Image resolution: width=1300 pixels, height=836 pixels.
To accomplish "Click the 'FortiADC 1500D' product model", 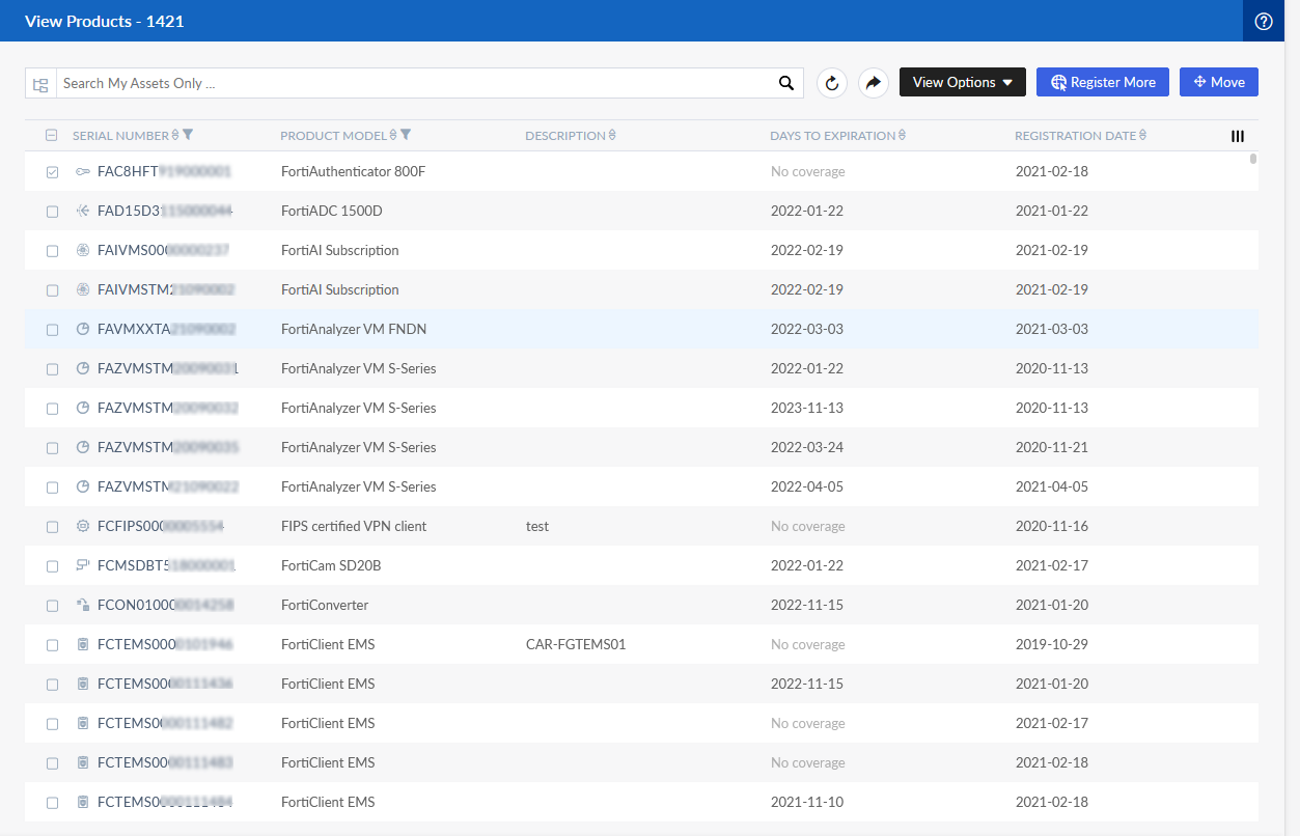I will click(332, 211).
